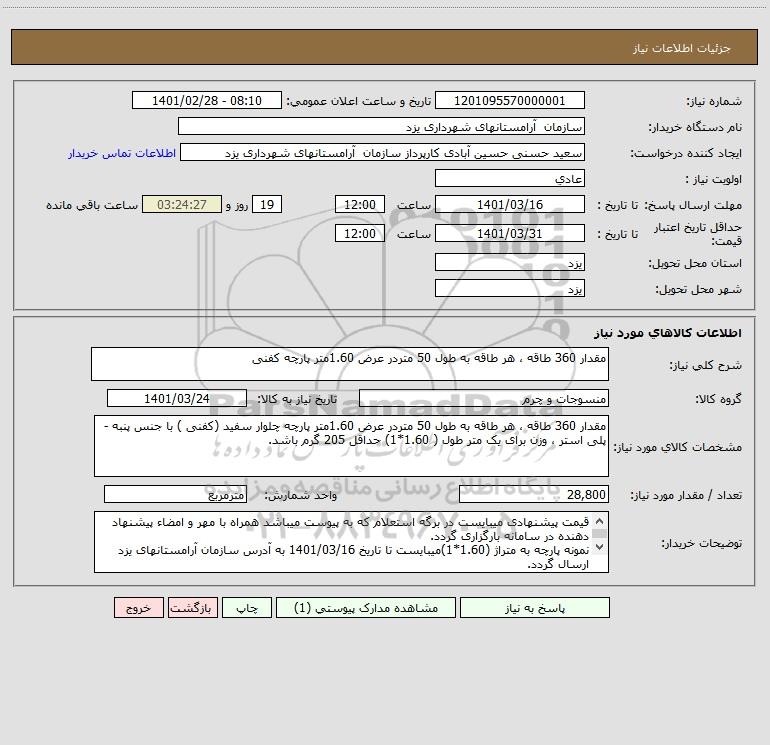Click the goods group field منسوجات و چرم

tap(484, 398)
